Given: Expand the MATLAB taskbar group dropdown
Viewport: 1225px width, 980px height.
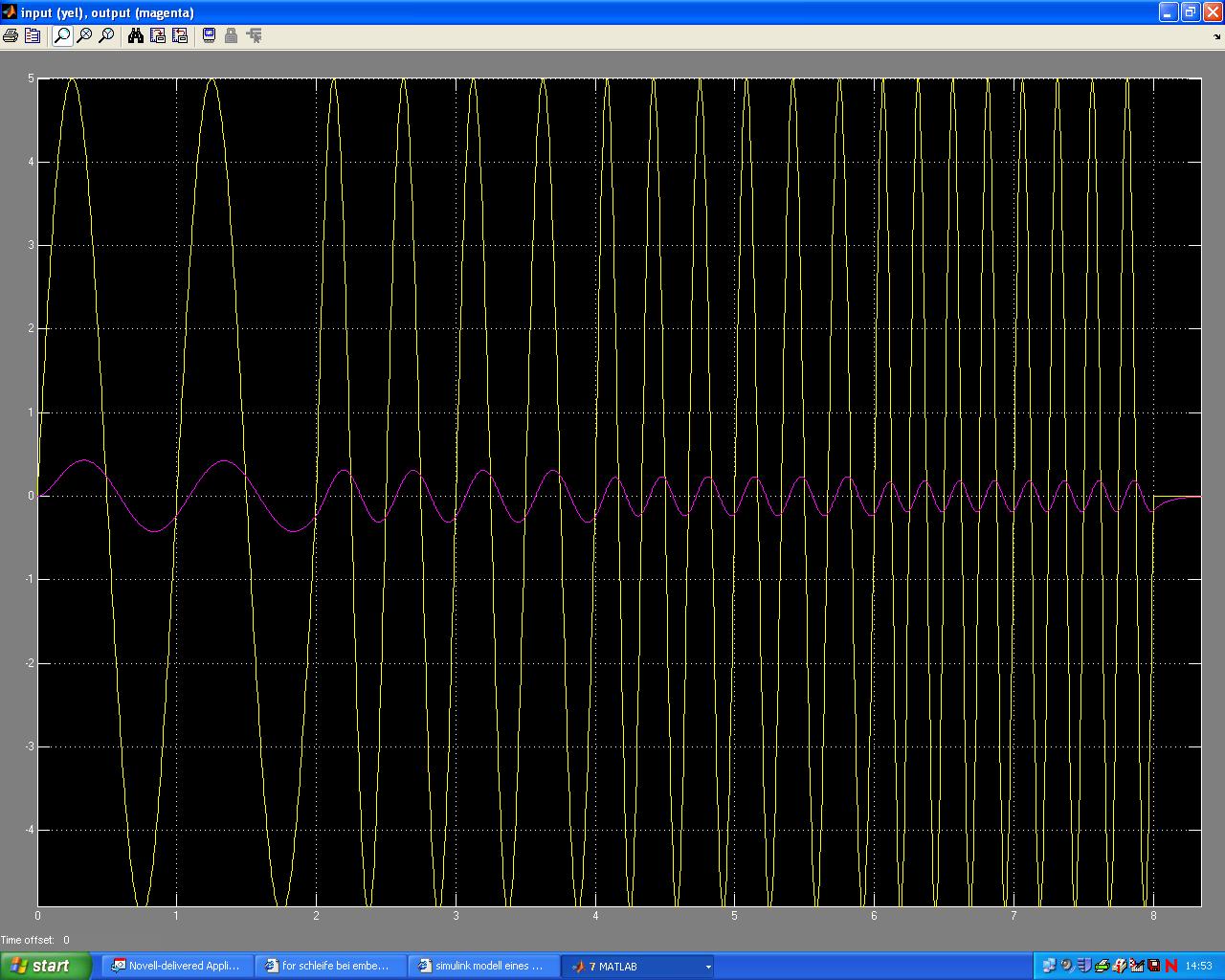Looking at the screenshot, I should click(x=708, y=967).
